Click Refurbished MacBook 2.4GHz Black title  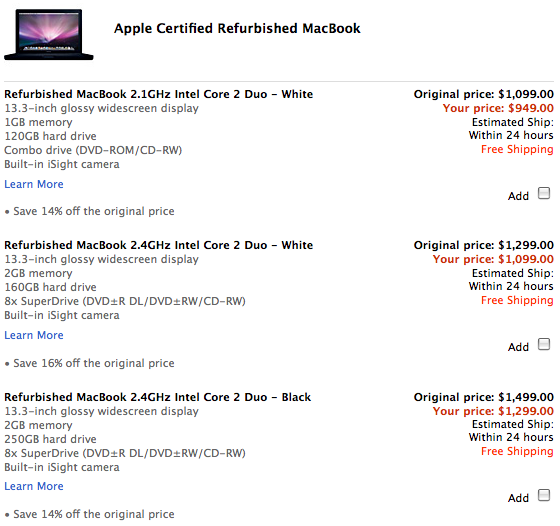coord(158,397)
